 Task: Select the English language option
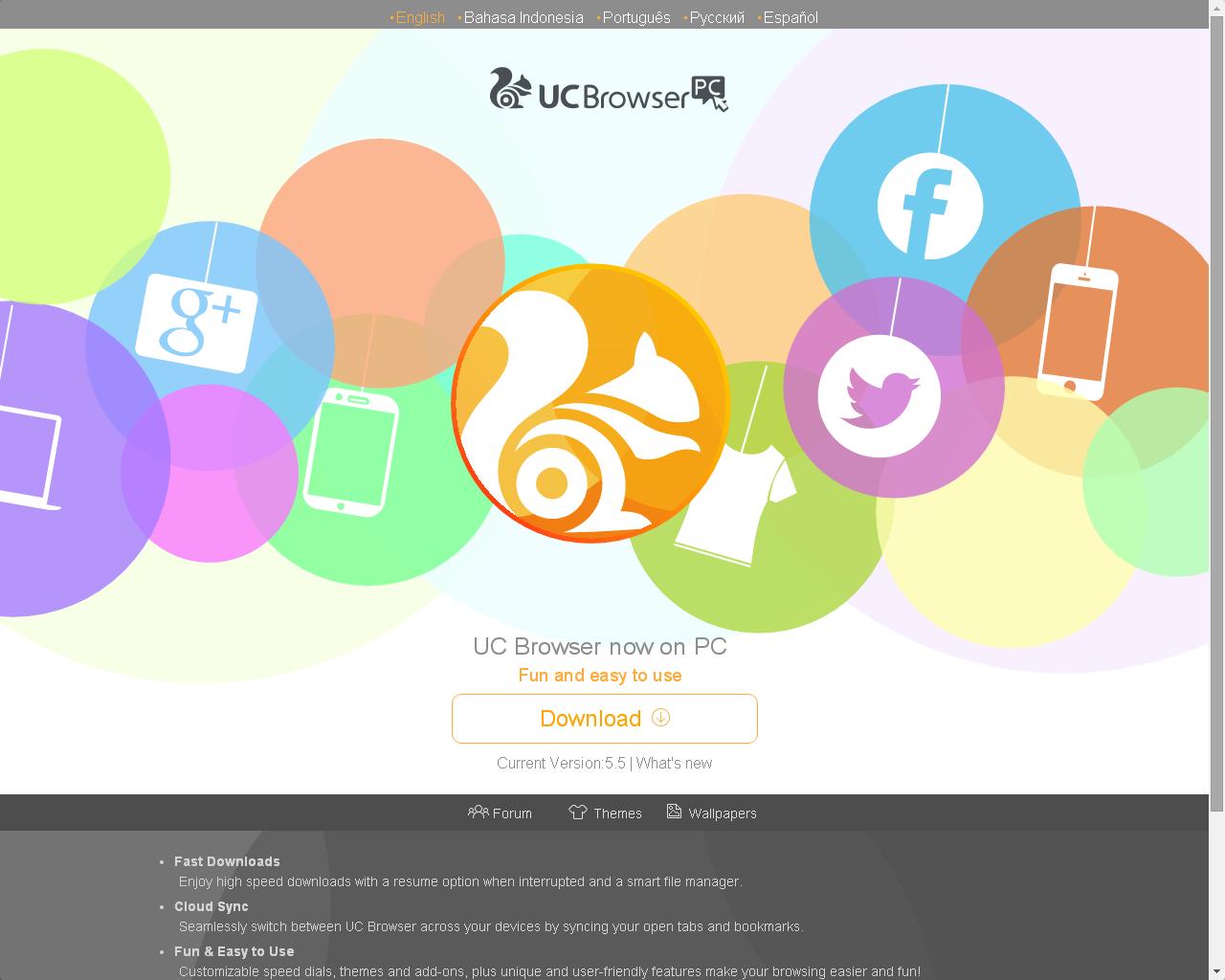coord(420,17)
